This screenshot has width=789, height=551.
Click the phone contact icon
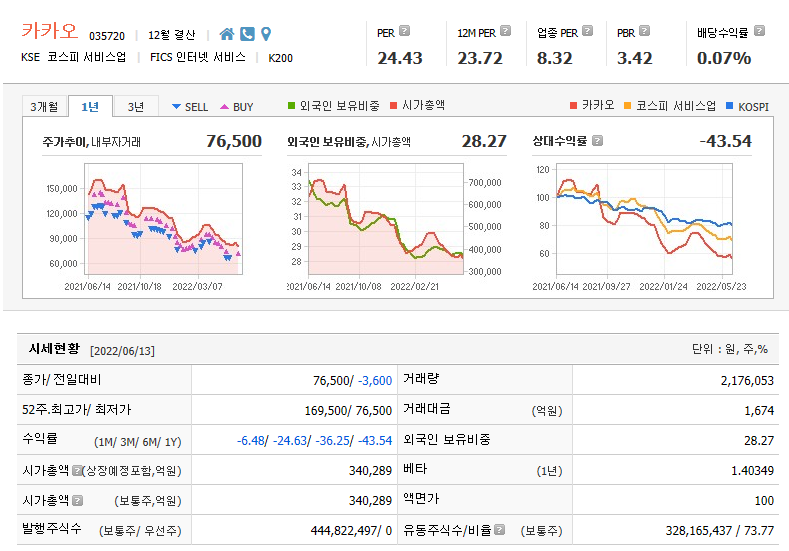pyautogui.click(x=247, y=34)
